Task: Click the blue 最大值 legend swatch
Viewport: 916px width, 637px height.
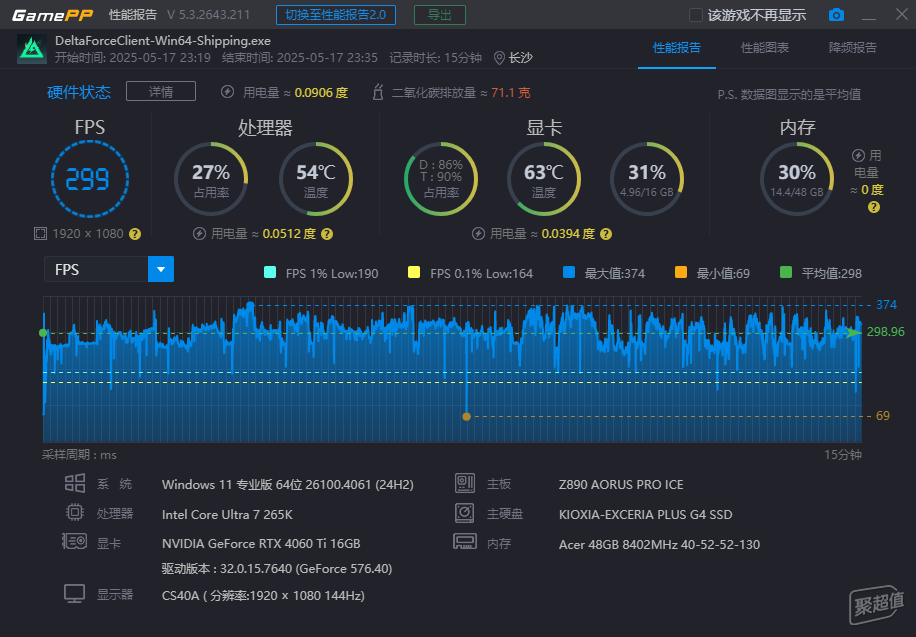Action: (569, 272)
